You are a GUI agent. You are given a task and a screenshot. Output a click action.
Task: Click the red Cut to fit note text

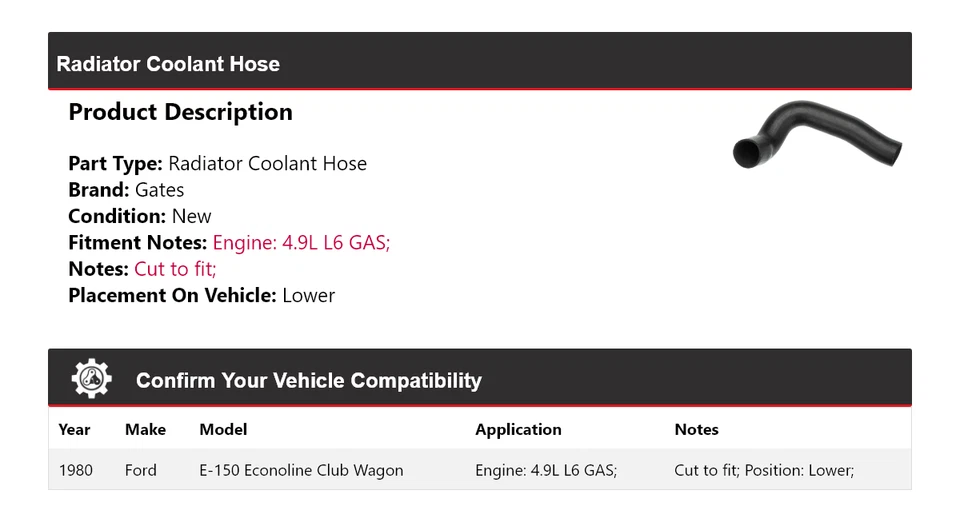(175, 269)
